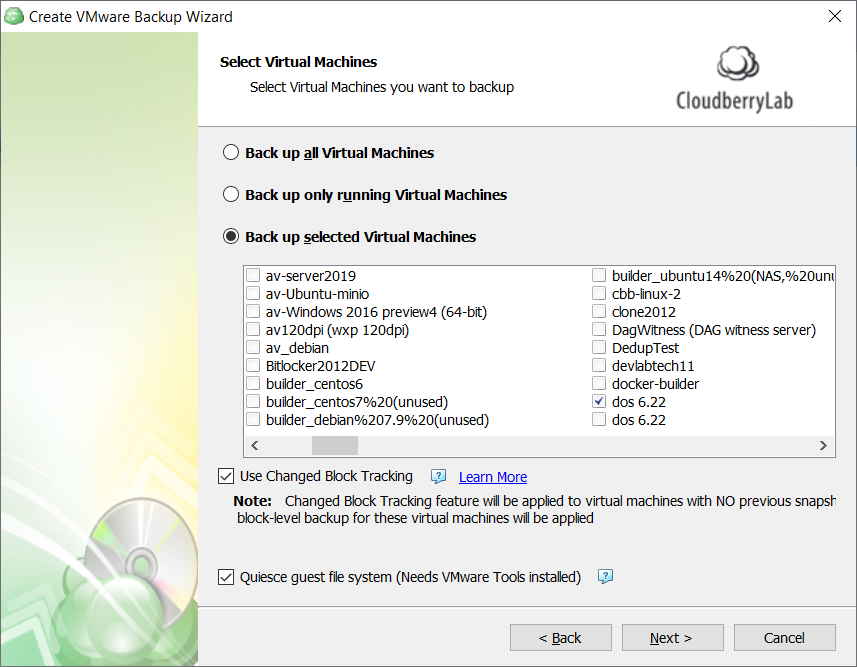The image size is (857, 667).
Task: Toggle Quiesce guest file system checkbox
Action: tap(226, 577)
